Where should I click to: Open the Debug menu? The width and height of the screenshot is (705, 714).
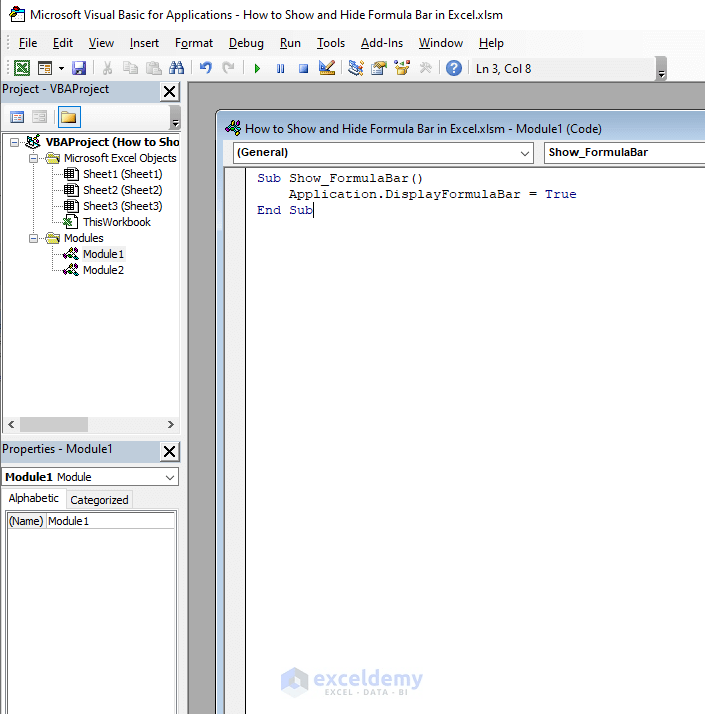(246, 43)
